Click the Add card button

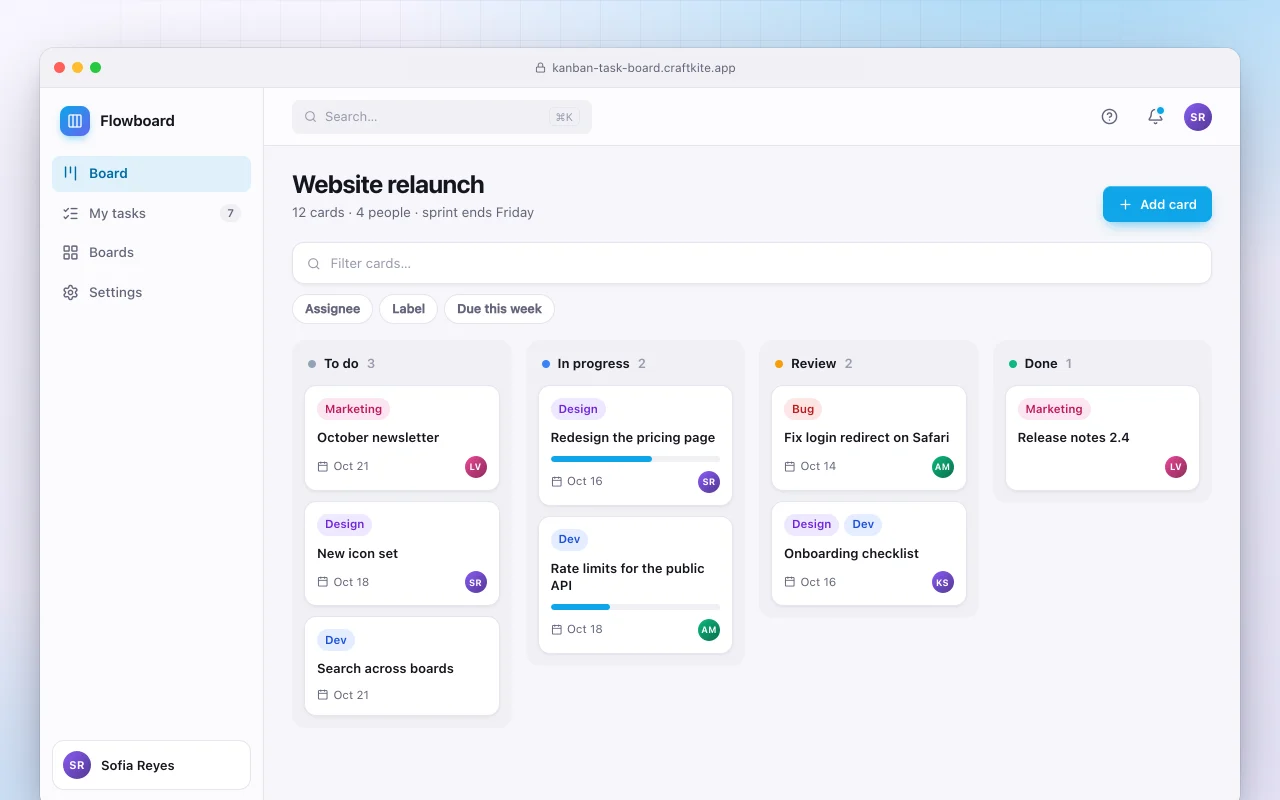(x=1157, y=204)
